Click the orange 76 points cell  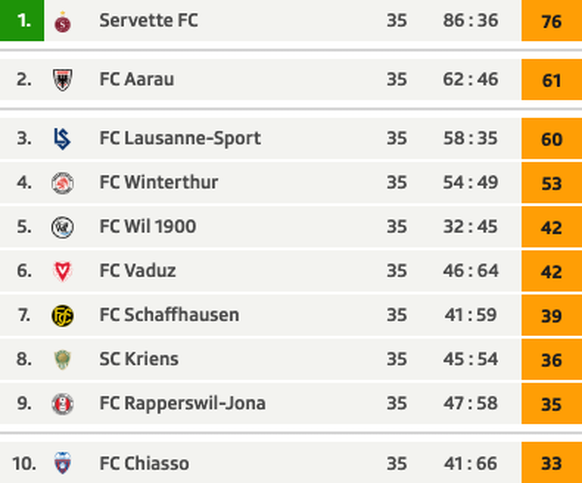click(552, 20)
